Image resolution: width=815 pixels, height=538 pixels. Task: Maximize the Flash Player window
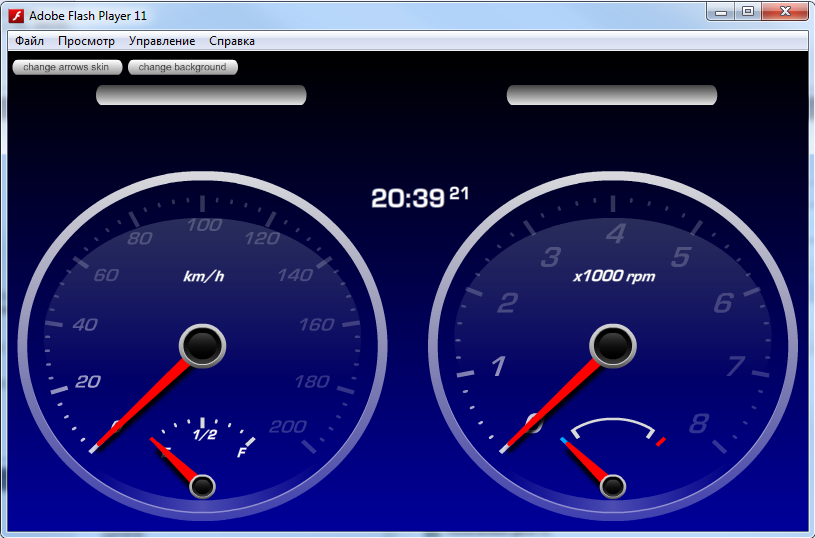click(747, 12)
